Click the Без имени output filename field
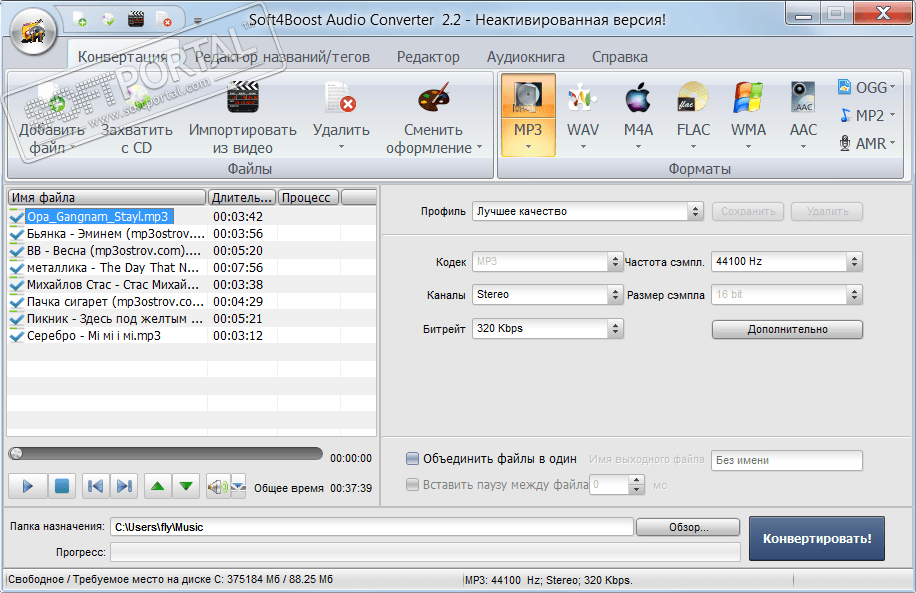Screen dimensions: 916x593 tap(786, 460)
